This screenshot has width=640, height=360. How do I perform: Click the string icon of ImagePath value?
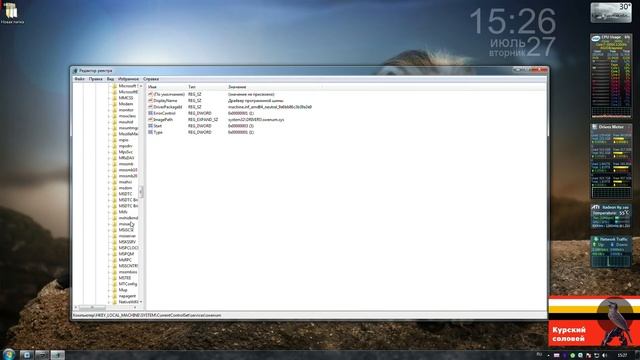pos(150,120)
